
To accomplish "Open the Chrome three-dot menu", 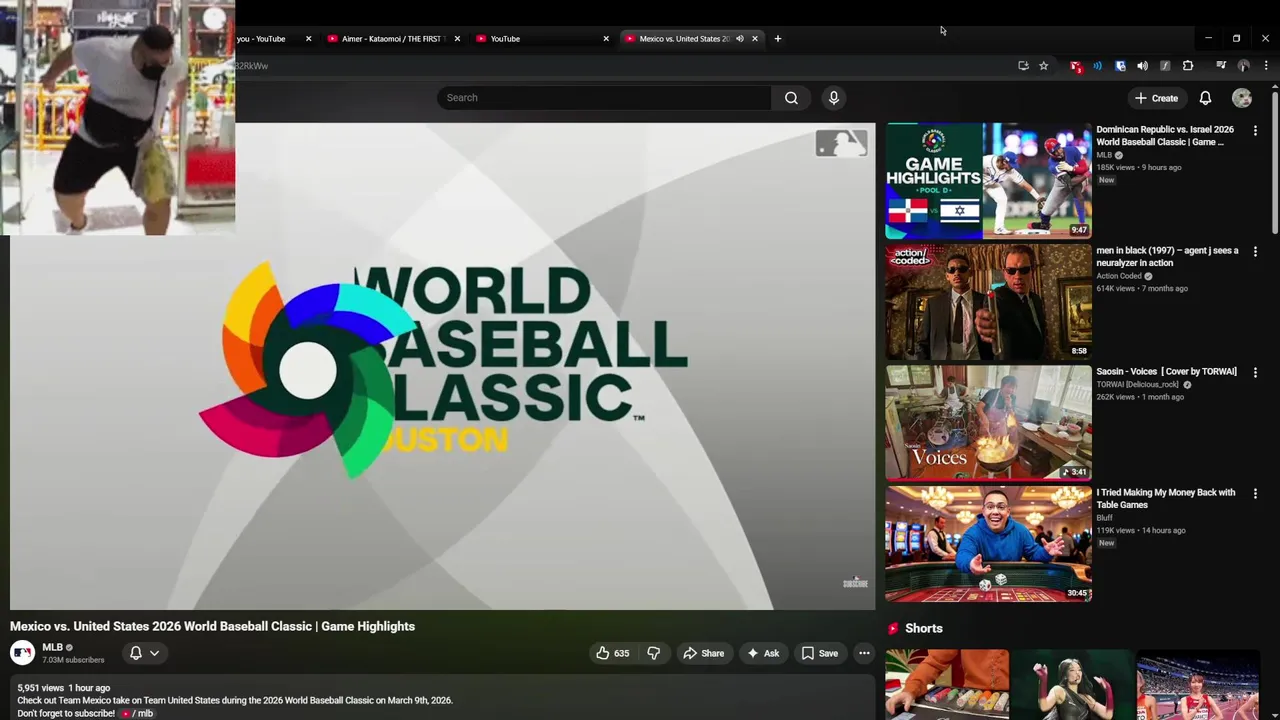I will pyautogui.click(x=1266, y=66).
